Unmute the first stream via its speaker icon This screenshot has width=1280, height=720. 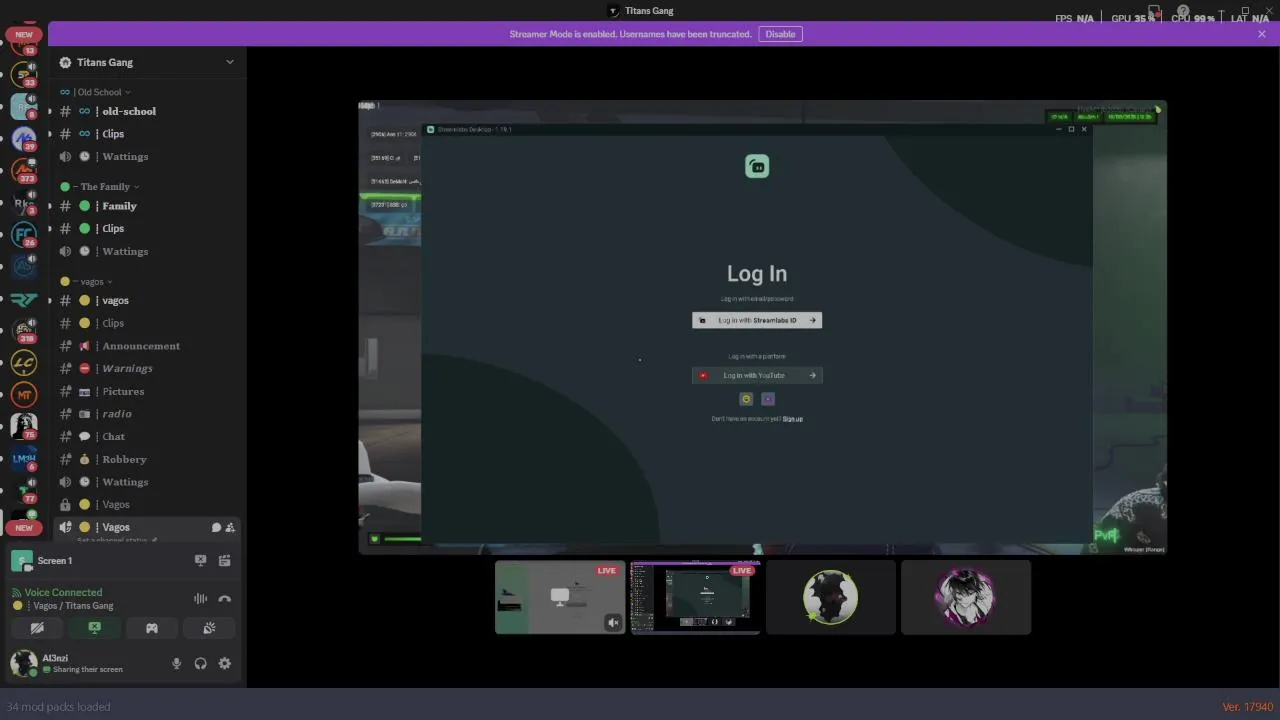(x=613, y=623)
